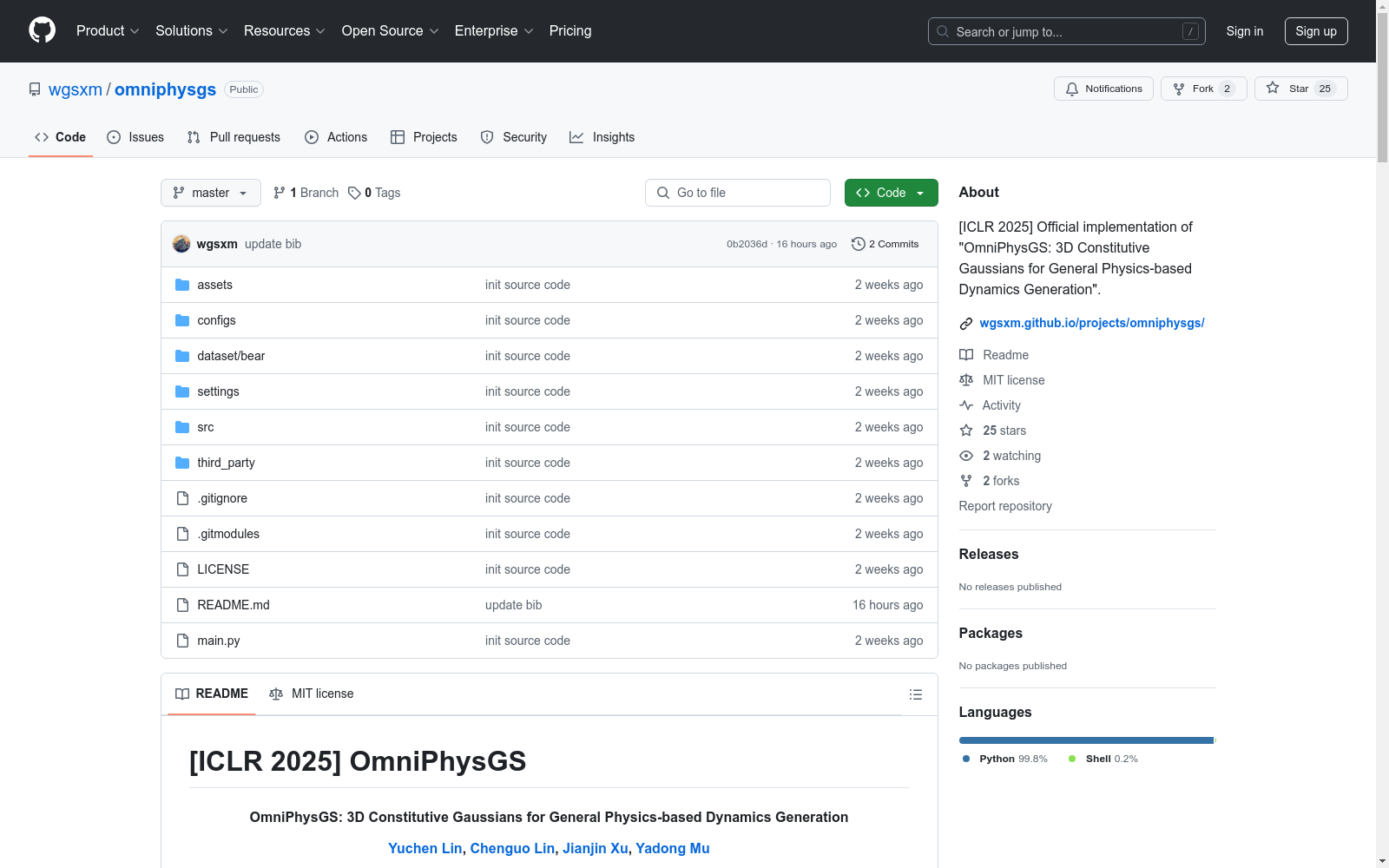Open the green Code dropdown

892,193
